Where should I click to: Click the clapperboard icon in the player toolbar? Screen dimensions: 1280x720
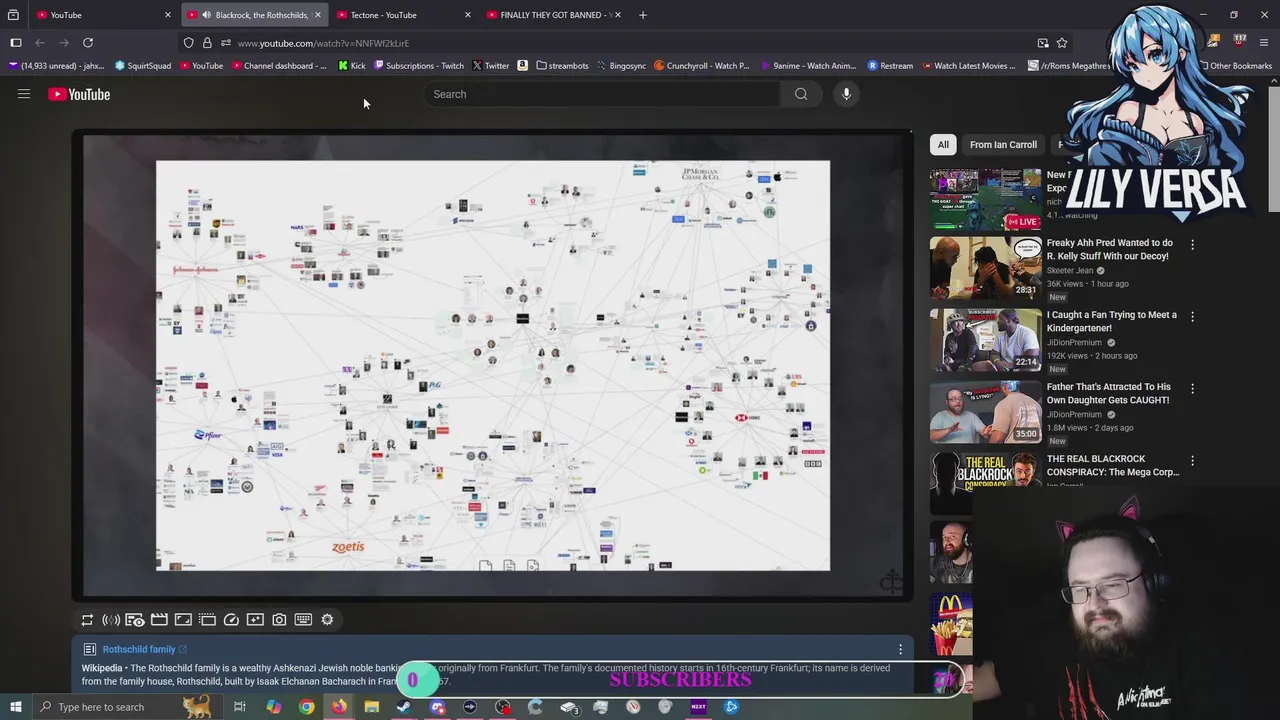pos(159,620)
